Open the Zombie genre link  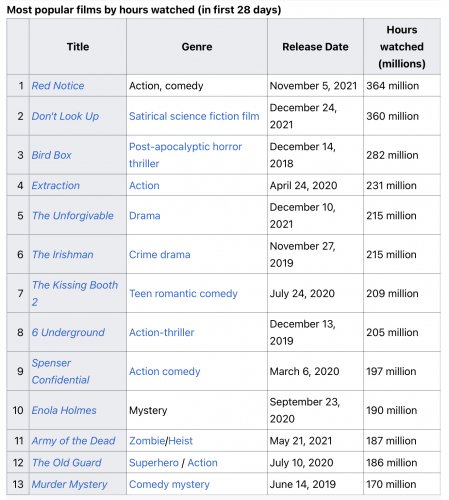point(147,441)
